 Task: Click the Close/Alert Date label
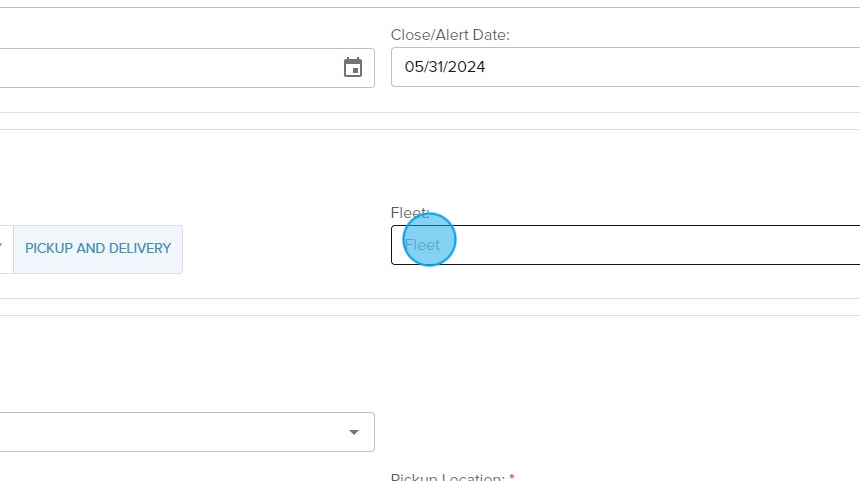click(450, 35)
